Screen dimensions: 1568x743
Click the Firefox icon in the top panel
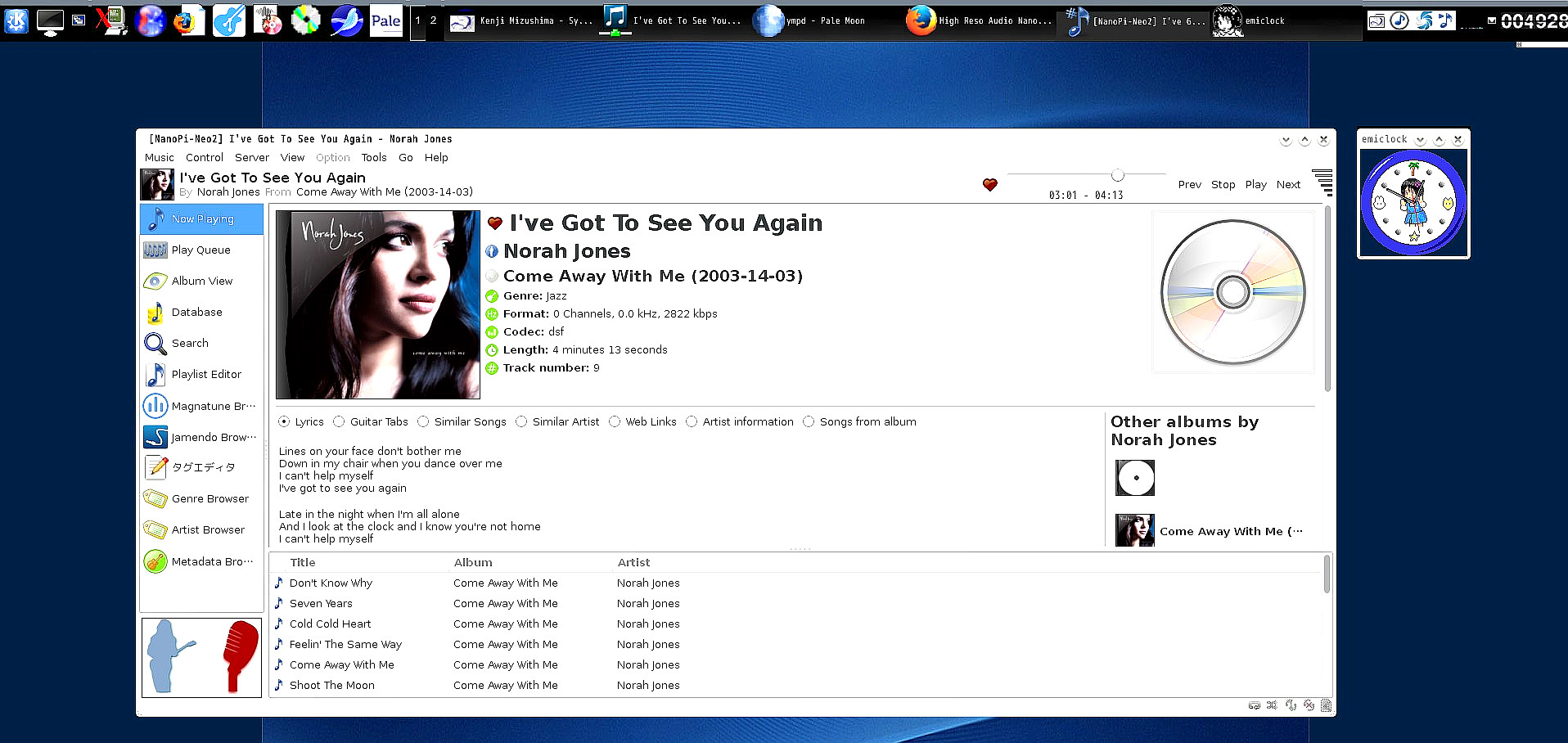click(187, 21)
